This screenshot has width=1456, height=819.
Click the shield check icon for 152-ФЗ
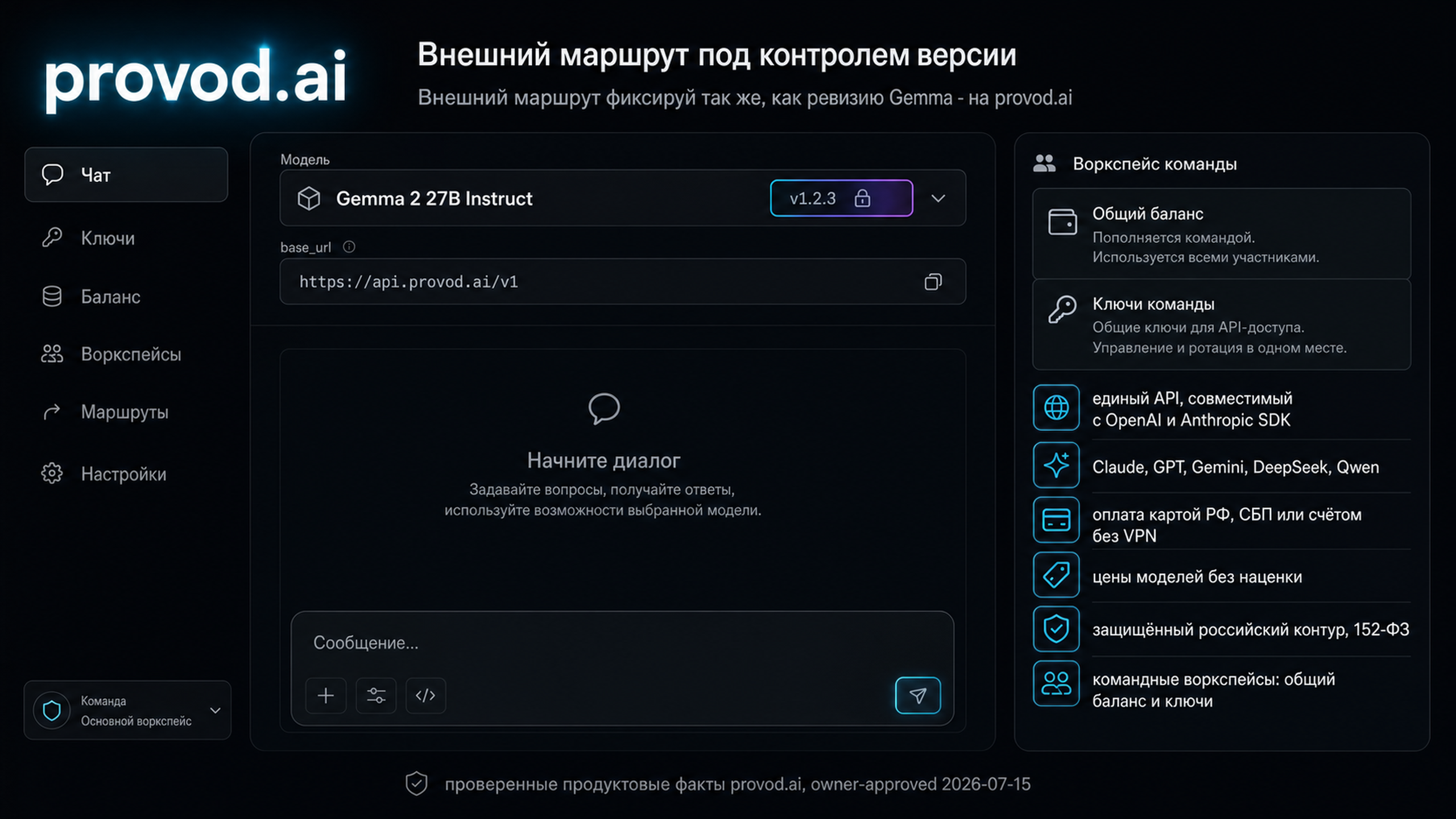(x=1056, y=629)
